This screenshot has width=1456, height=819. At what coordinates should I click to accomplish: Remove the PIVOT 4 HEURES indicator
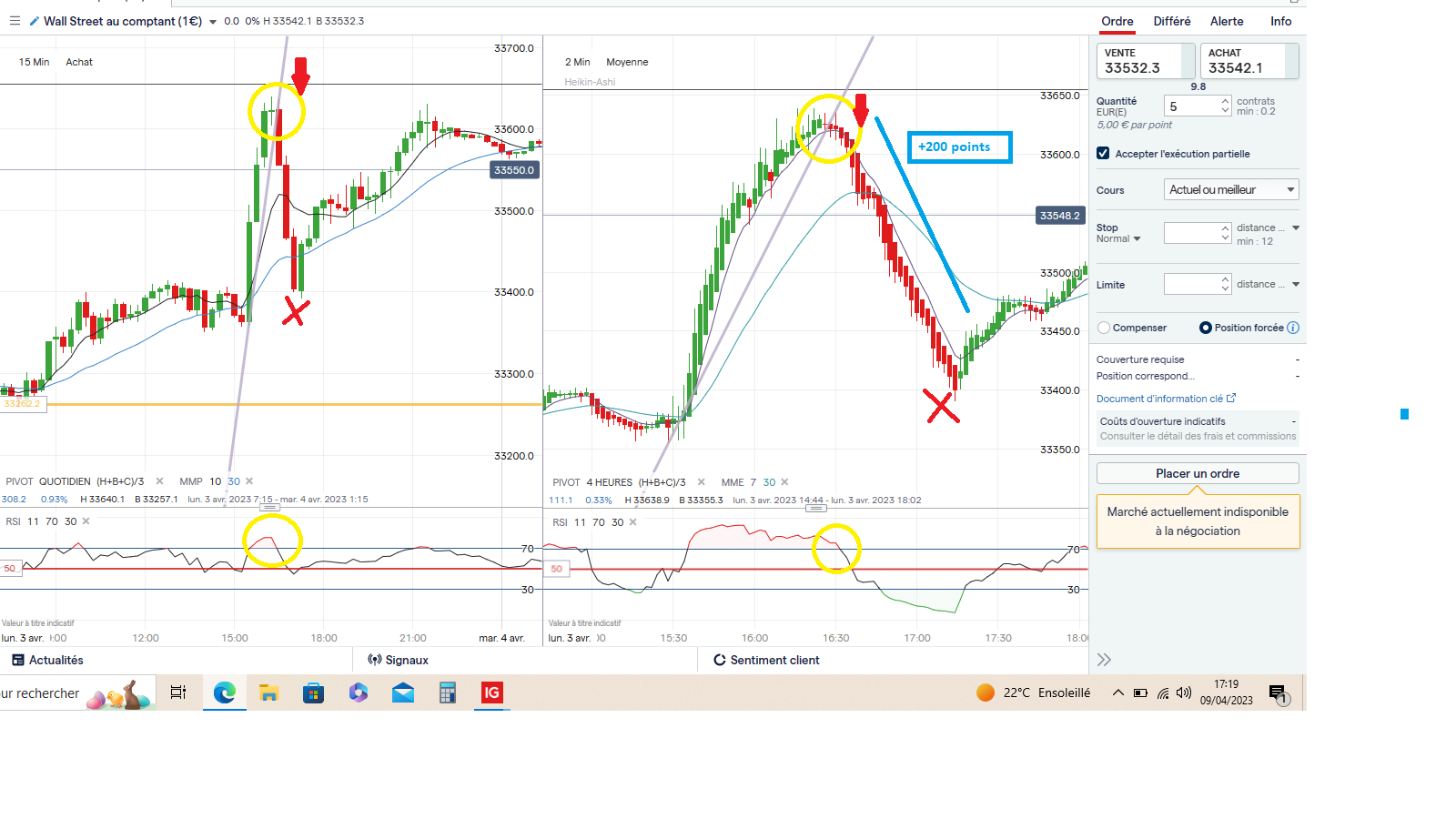coord(701,482)
